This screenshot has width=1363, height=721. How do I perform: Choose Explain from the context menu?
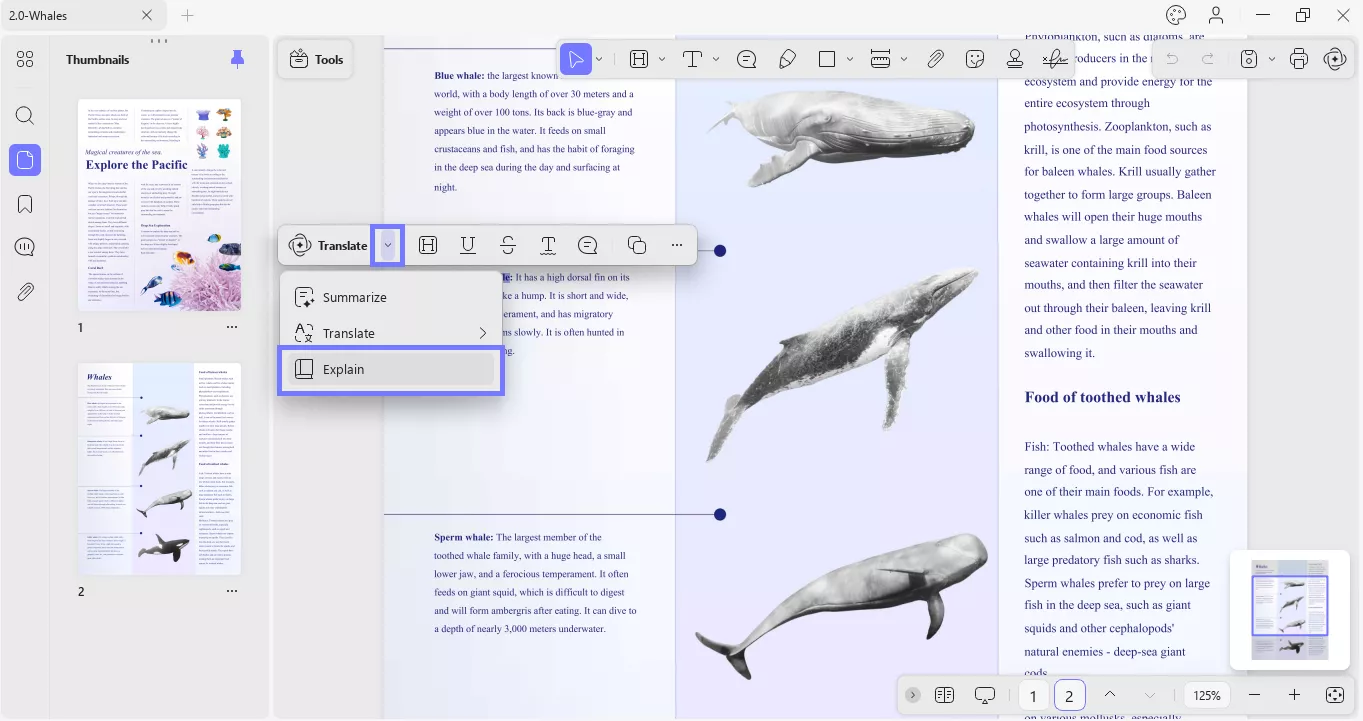coord(343,369)
